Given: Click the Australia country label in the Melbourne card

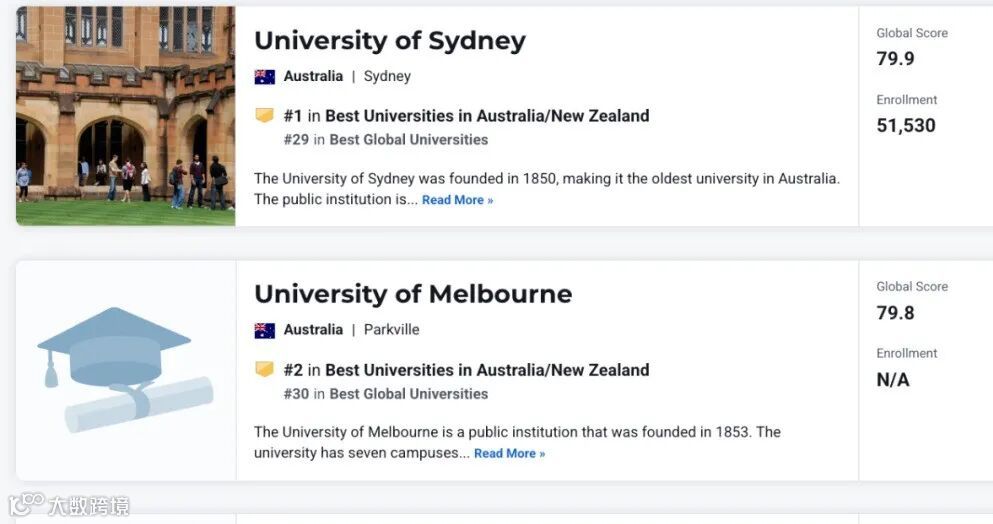Looking at the screenshot, I should coord(313,329).
